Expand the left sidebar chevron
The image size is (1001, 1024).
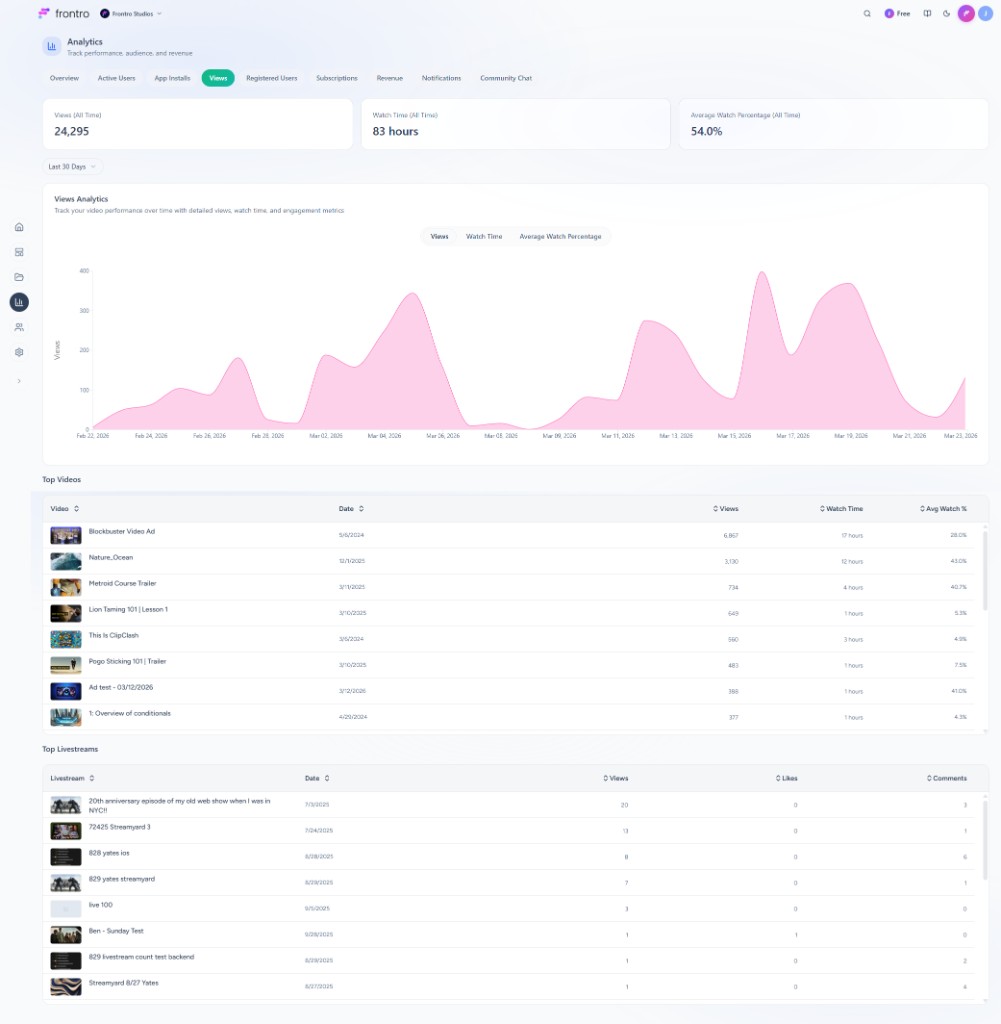(x=19, y=381)
